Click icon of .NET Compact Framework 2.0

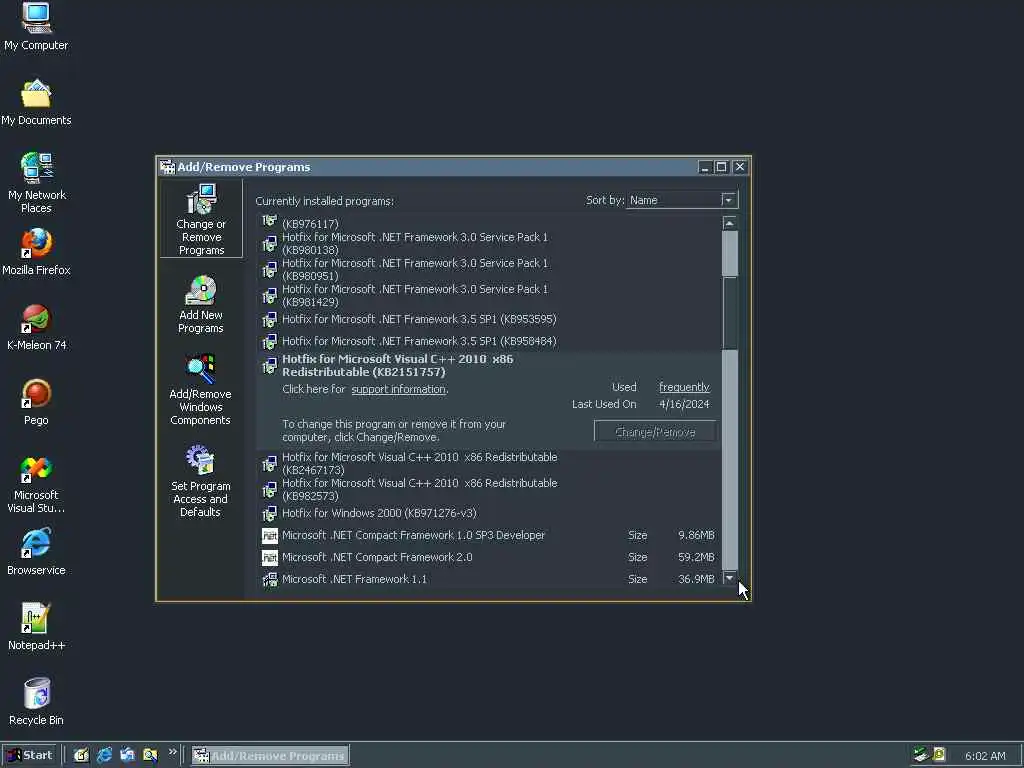[270, 558]
